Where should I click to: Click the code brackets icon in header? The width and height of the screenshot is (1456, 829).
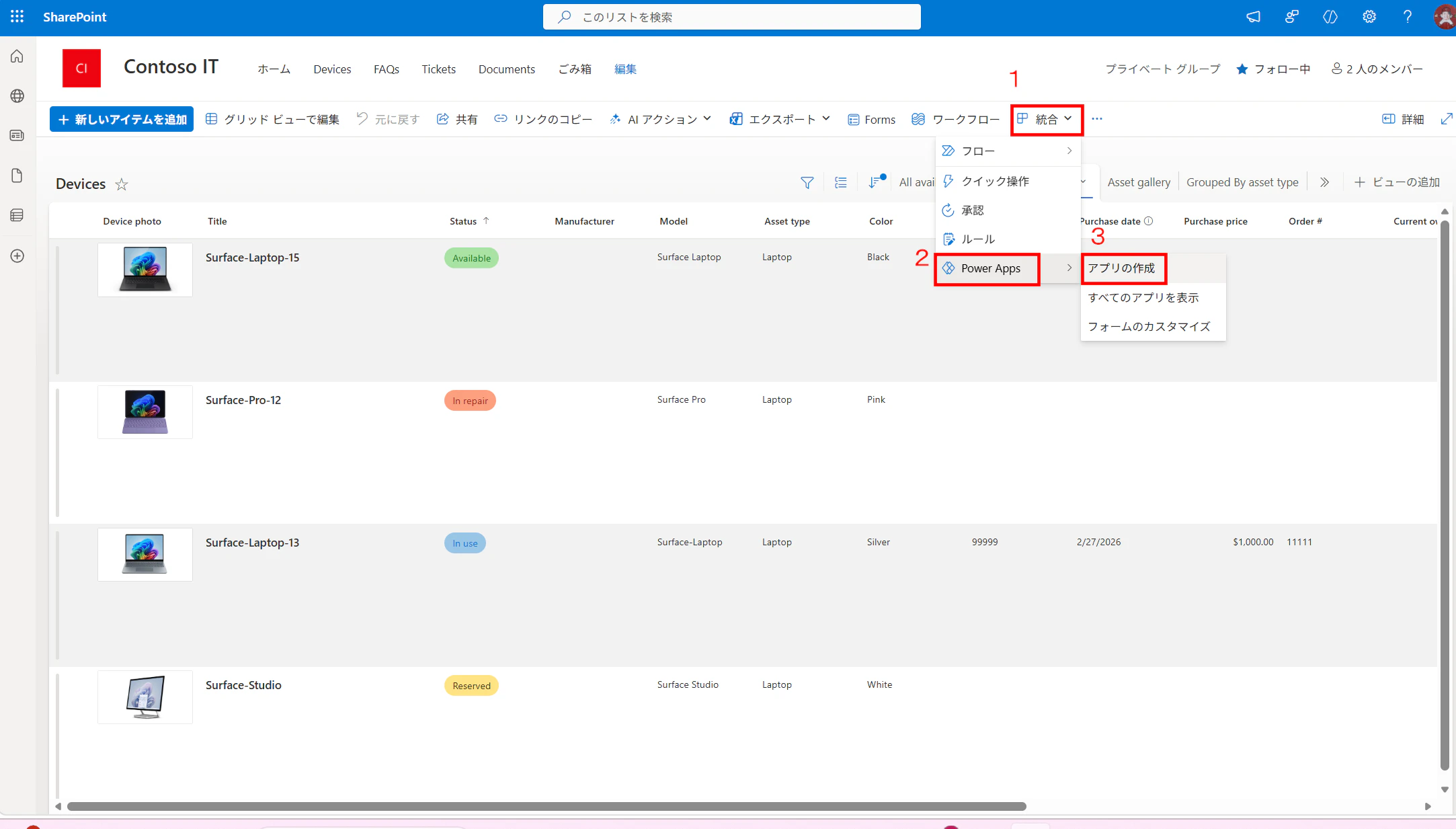1330,17
